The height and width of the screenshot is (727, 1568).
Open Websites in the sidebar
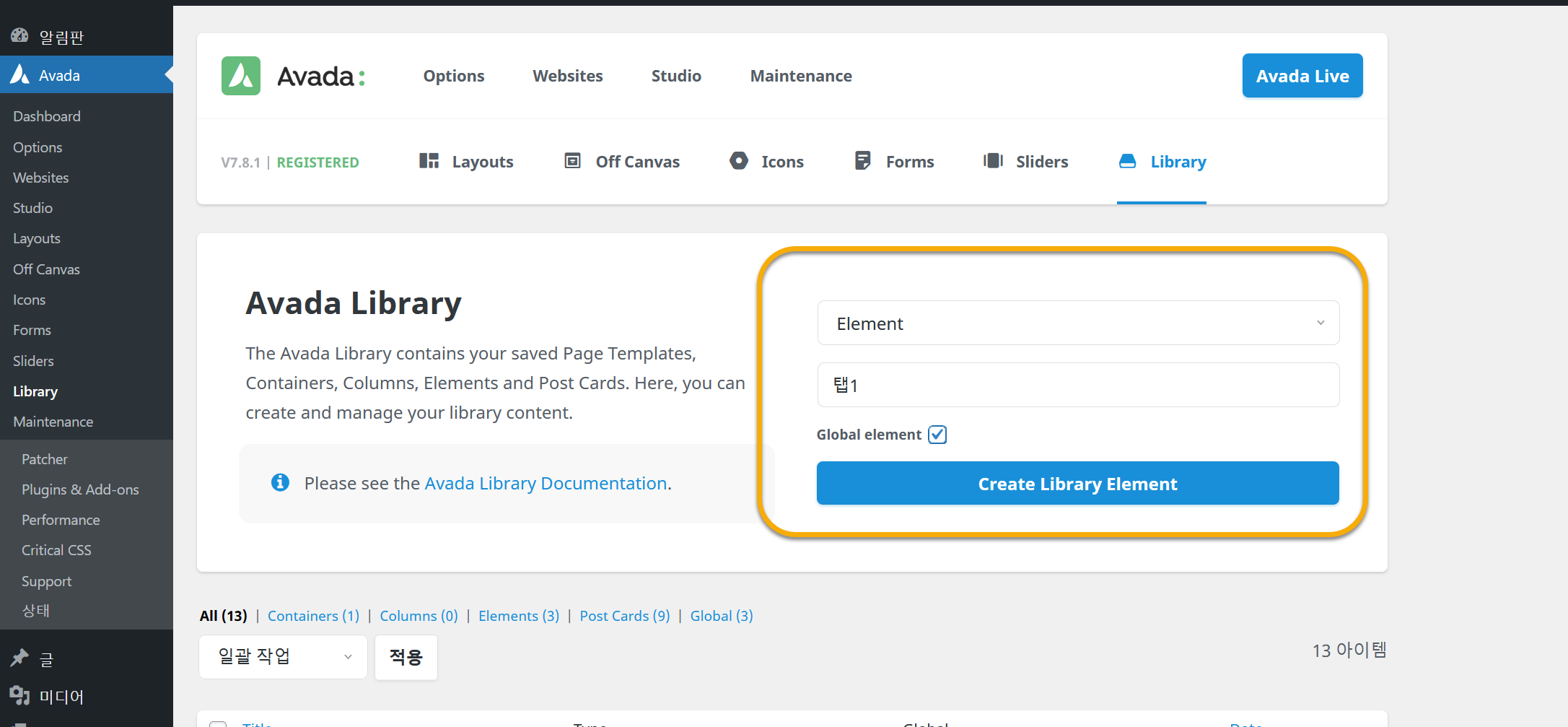pyautogui.click(x=41, y=178)
